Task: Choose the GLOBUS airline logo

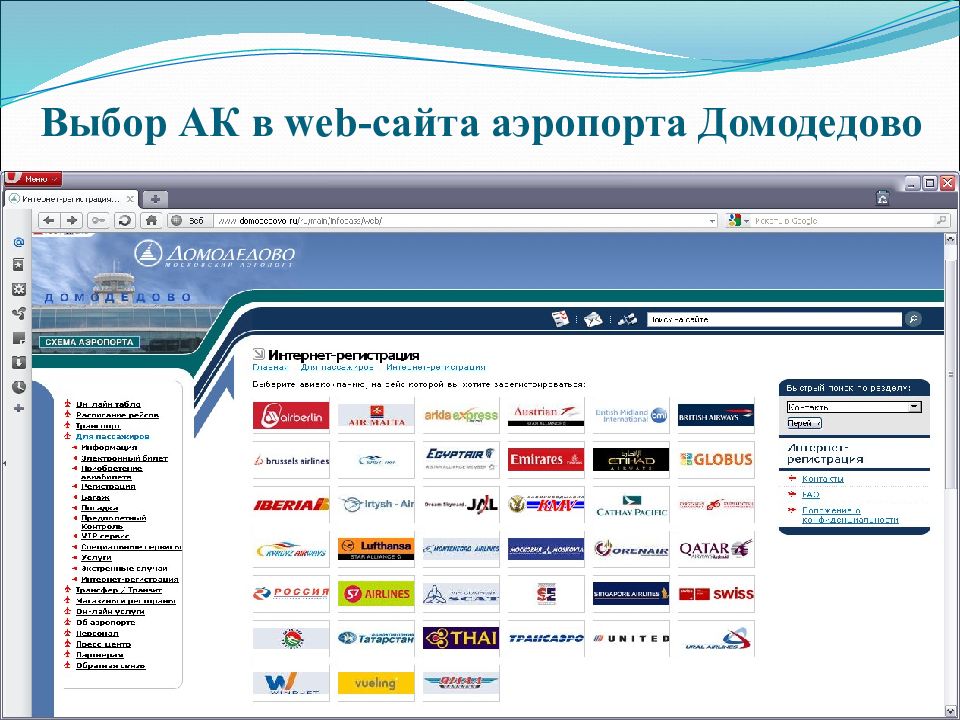Action: [716, 460]
